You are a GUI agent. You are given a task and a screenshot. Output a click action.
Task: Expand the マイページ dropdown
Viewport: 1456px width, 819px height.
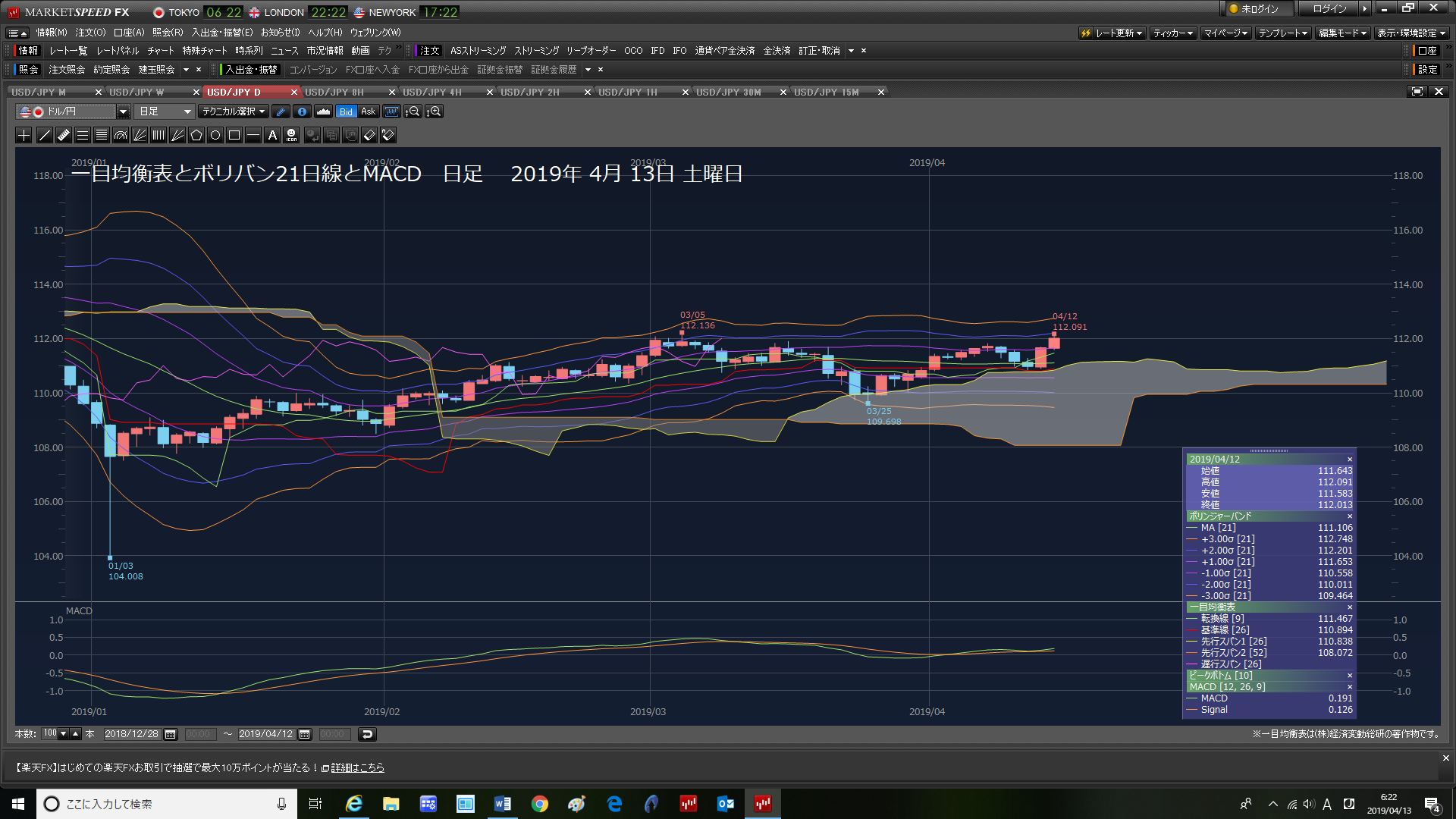point(1225,33)
